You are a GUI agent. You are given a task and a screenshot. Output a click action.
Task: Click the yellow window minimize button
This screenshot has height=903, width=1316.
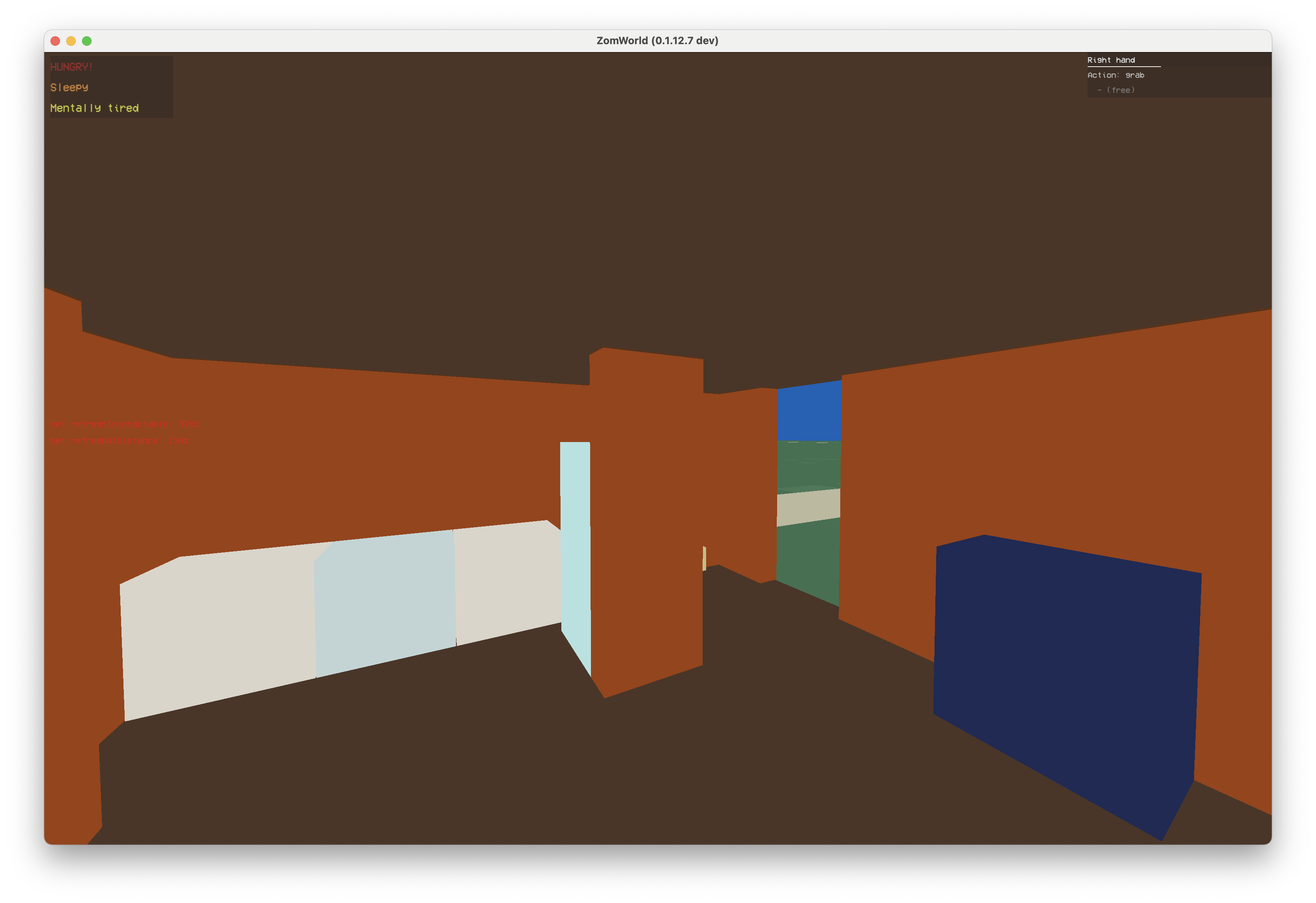tap(71, 41)
